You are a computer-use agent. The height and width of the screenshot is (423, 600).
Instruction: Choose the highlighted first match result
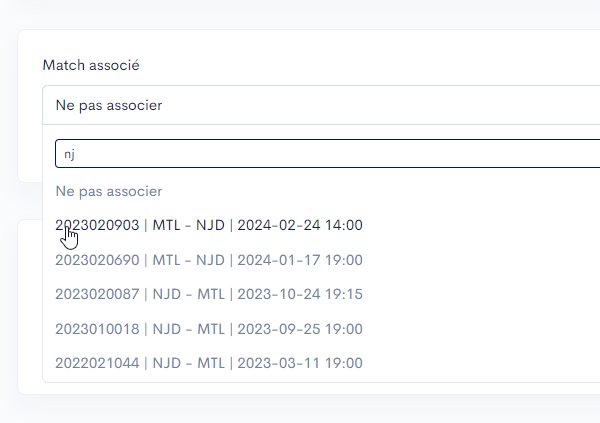point(208,225)
